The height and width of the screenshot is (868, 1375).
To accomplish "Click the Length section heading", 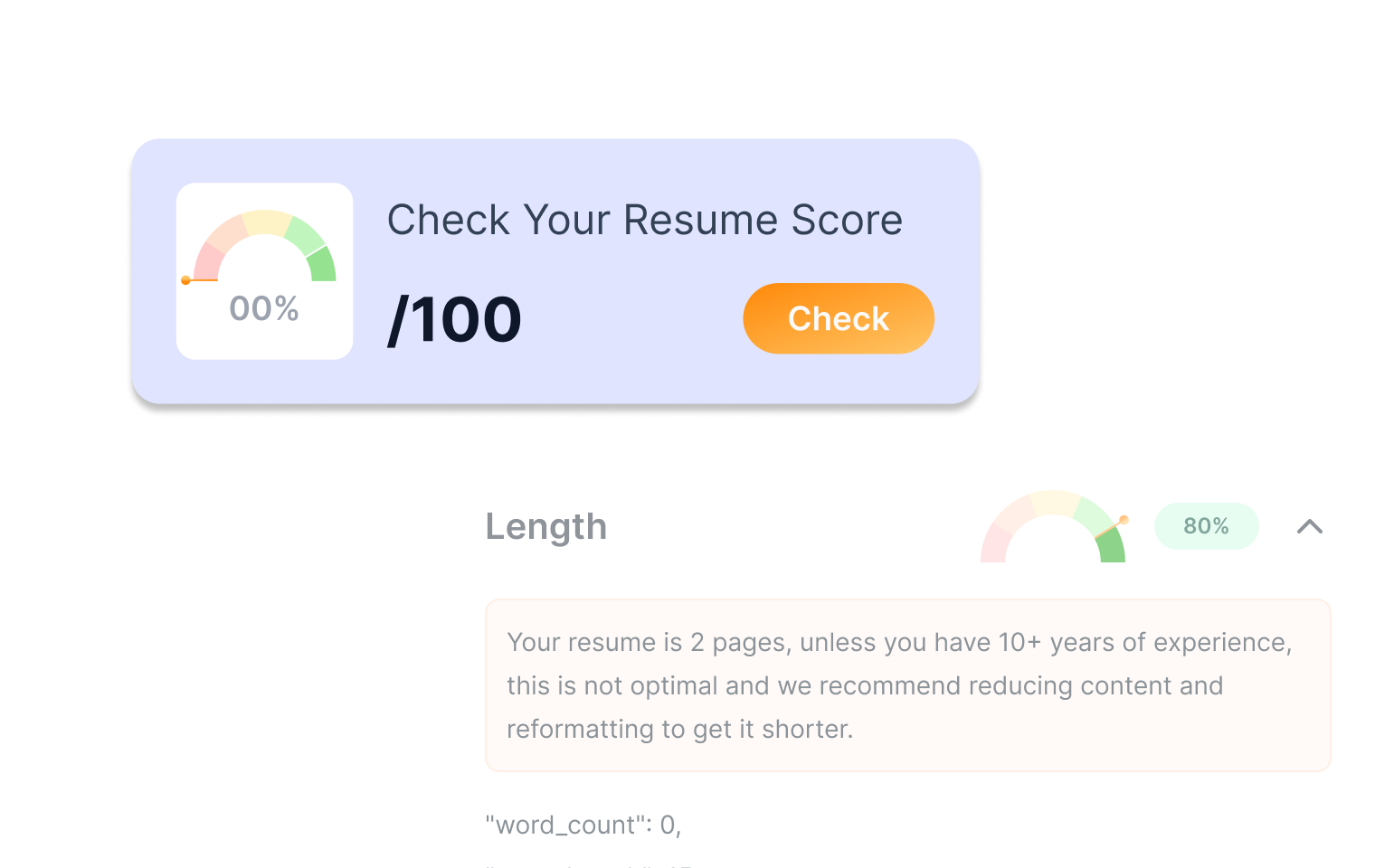I will pyautogui.click(x=545, y=526).
